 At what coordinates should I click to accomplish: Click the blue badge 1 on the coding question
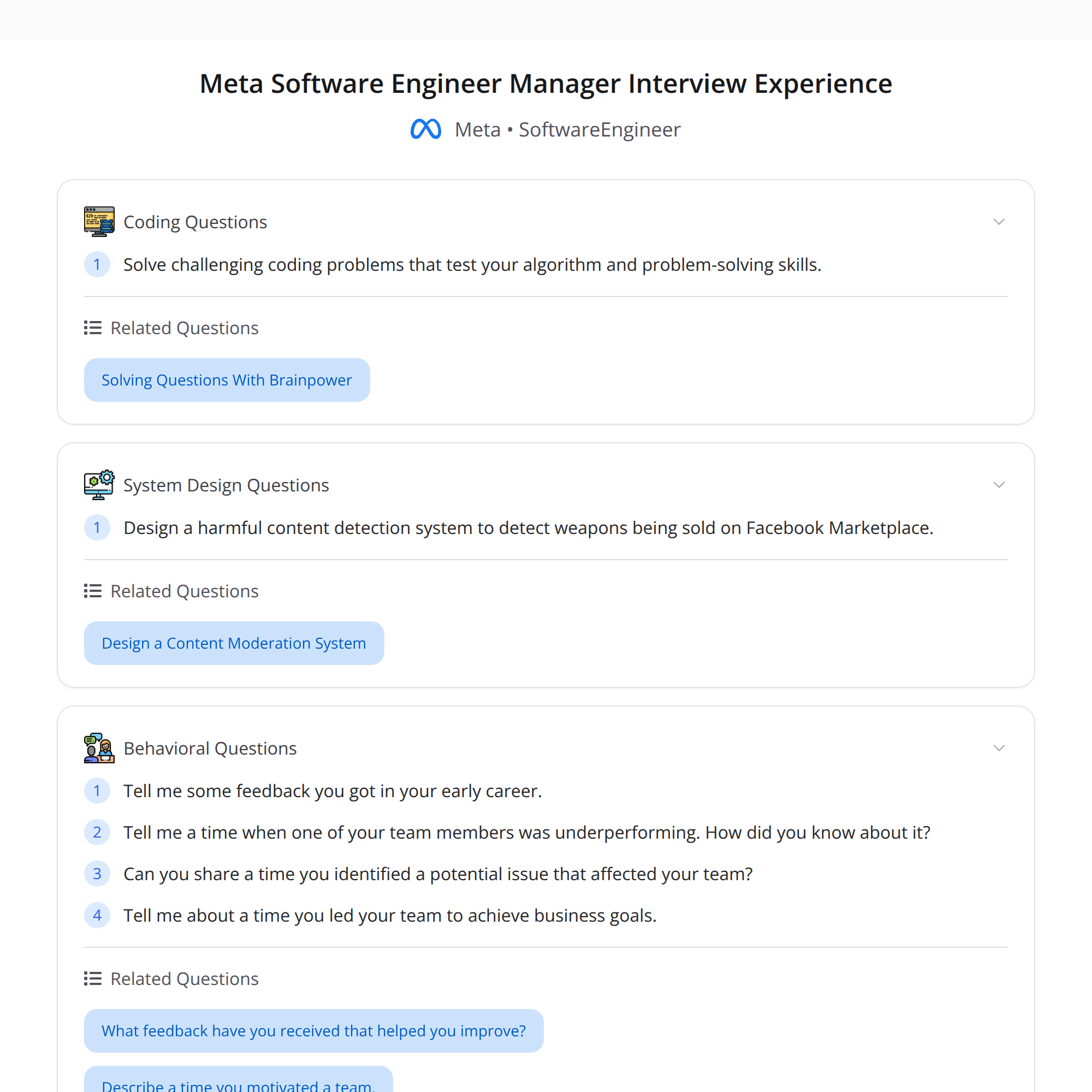point(97,264)
